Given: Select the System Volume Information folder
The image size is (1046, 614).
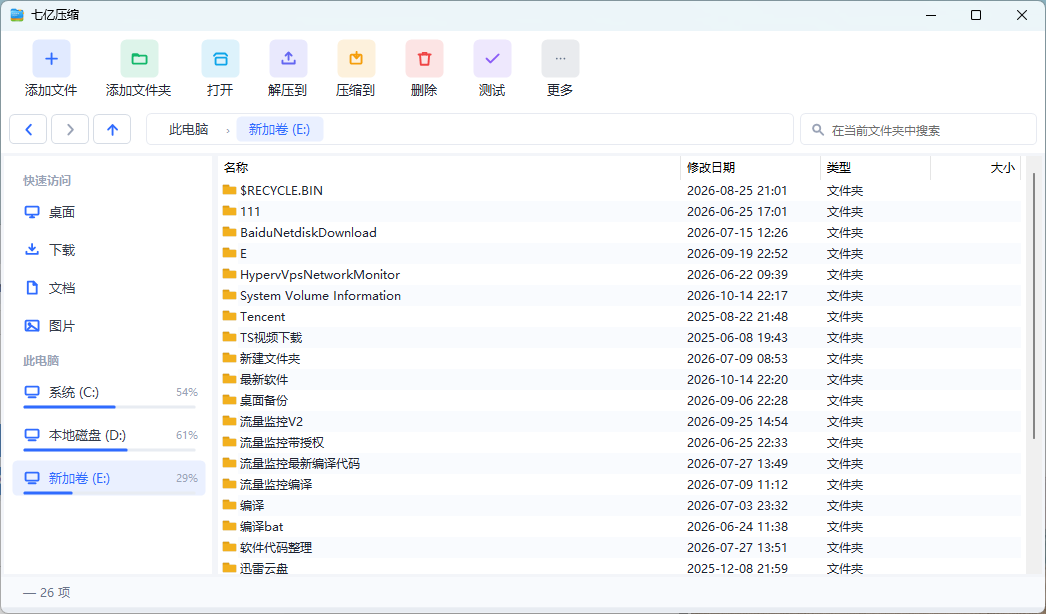Looking at the screenshot, I should pos(620,296).
